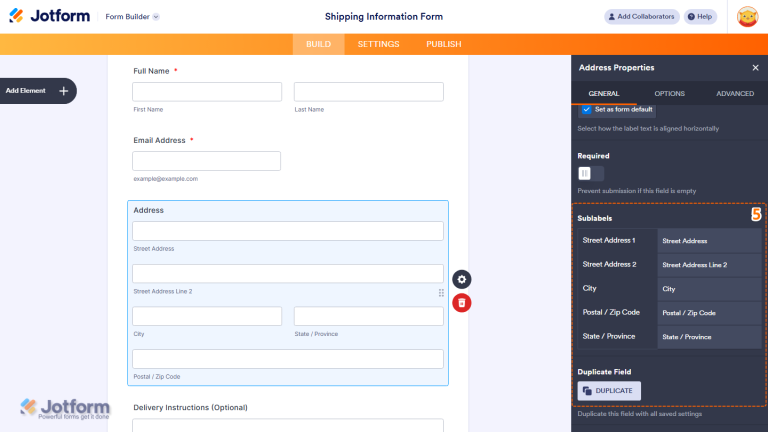Select the GENERAL properties tab
This screenshot has width=768, height=432.
coord(604,94)
